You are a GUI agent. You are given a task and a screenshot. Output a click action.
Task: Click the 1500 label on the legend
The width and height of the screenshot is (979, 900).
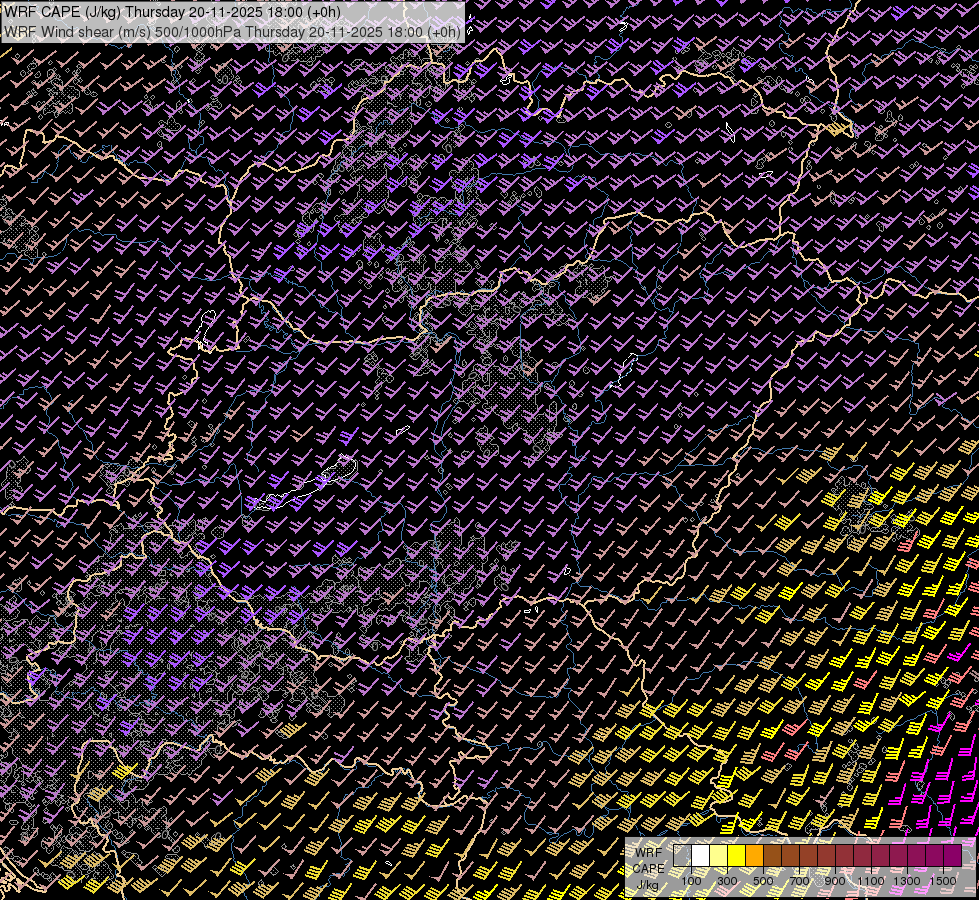[943, 881]
